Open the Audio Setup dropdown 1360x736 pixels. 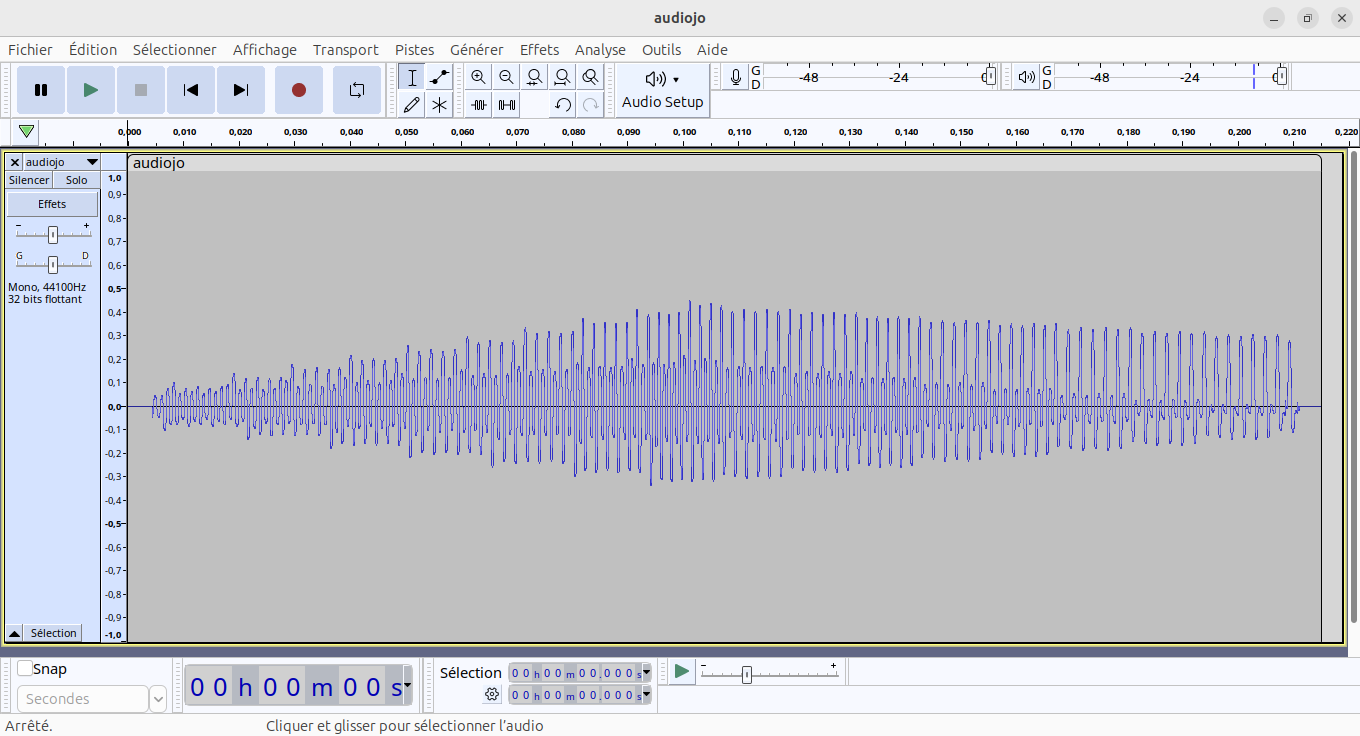(x=662, y=90)
